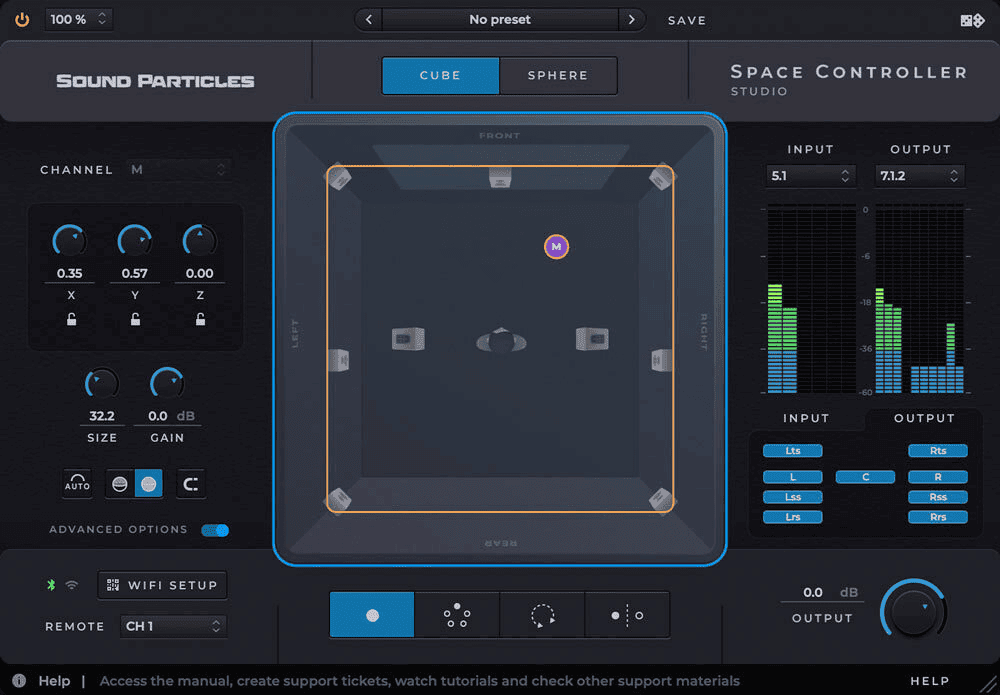Open Bluetooth settings via the Bluetooth icon
This screenshot has height=695, width=1000.
click(x=49, y=585)
